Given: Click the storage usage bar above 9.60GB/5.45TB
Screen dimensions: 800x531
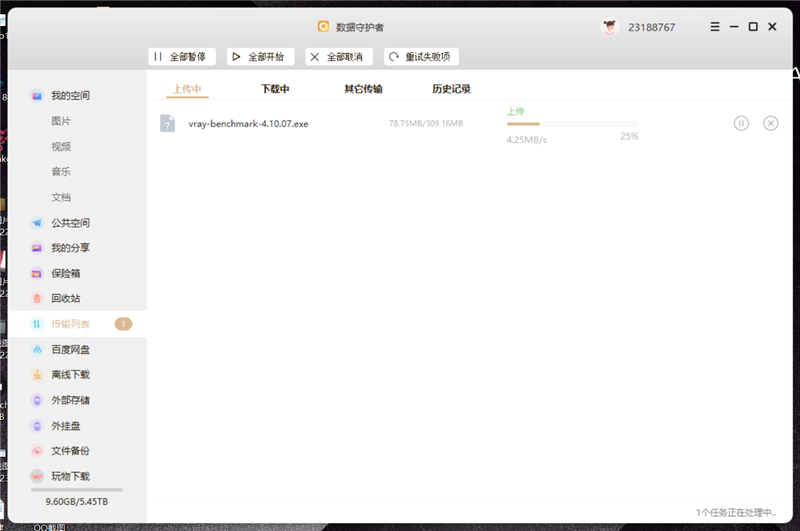Looking at the screenshot, I should 77,490.
